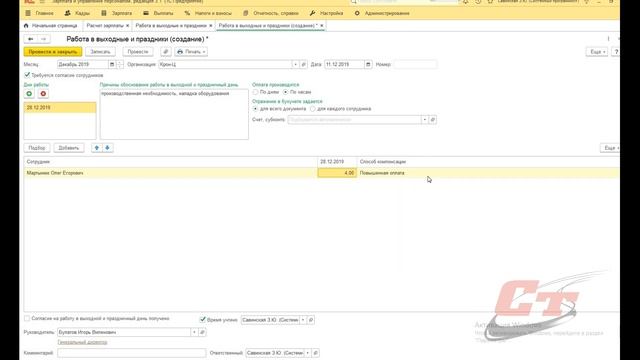Open the Администрирование menu
This screenshot has height=360, width=640.
[x=382, y=13]
